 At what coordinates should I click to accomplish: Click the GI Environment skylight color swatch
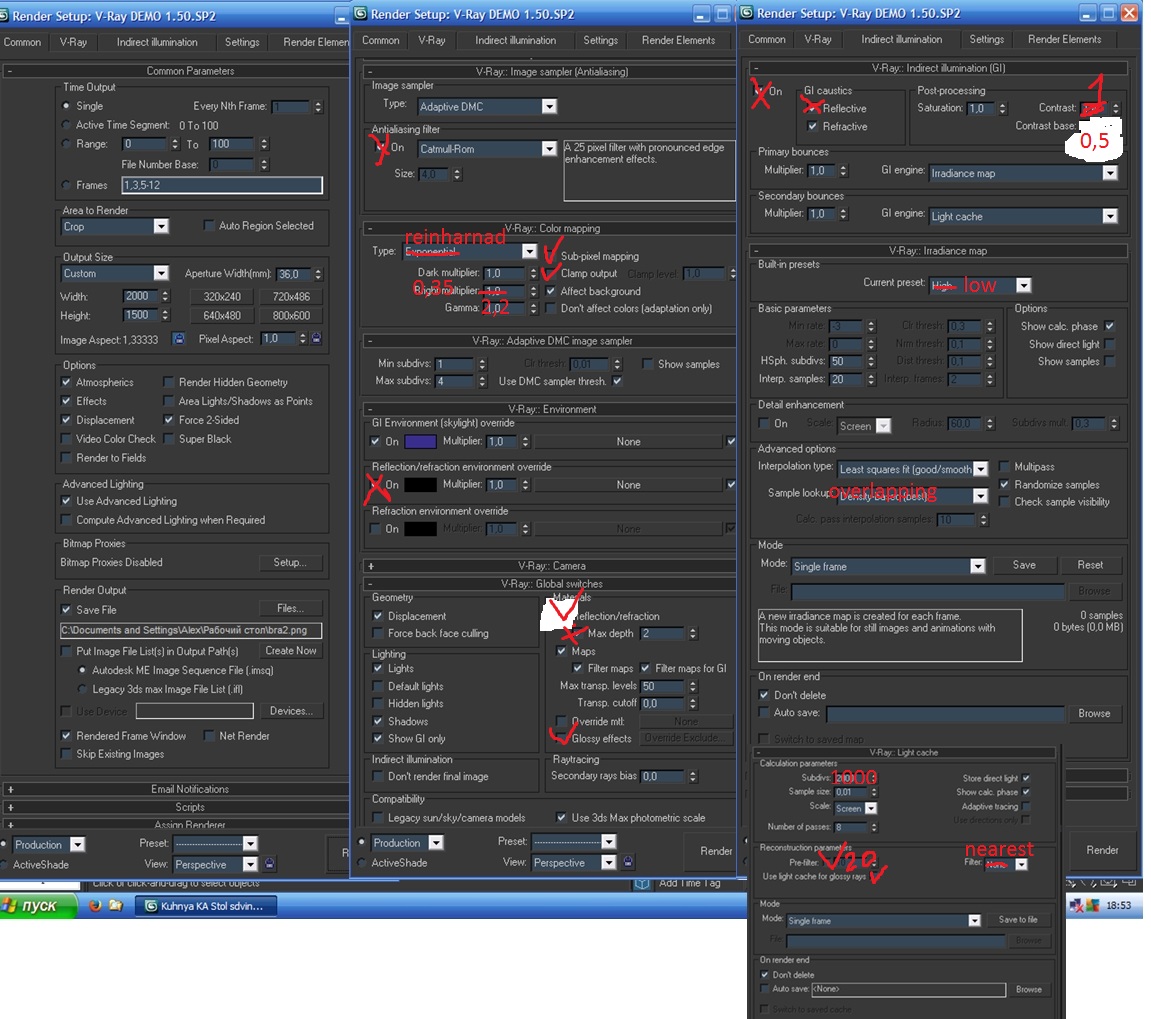421,441
